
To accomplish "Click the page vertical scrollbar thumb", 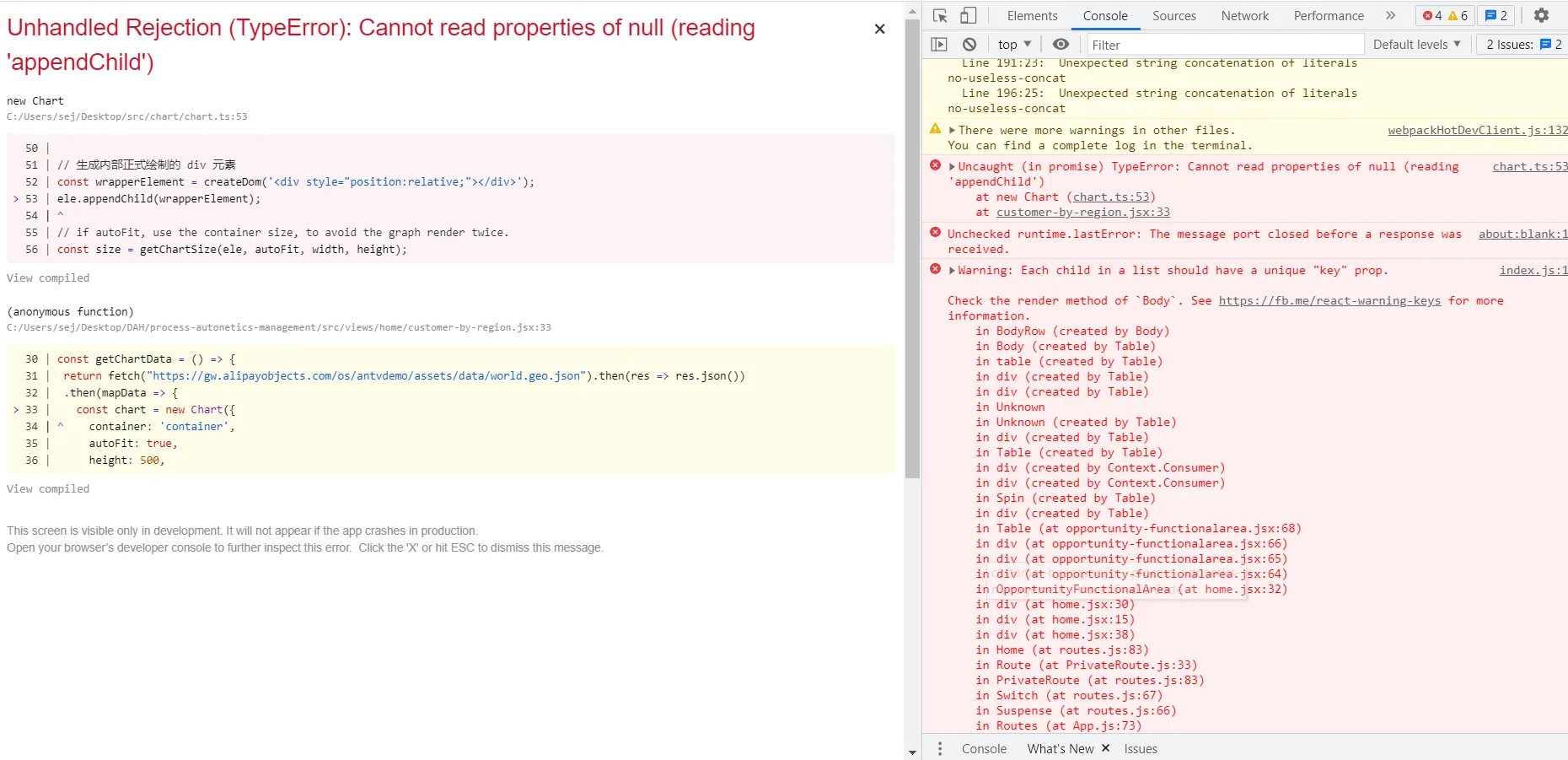I will tap(912, 250).
